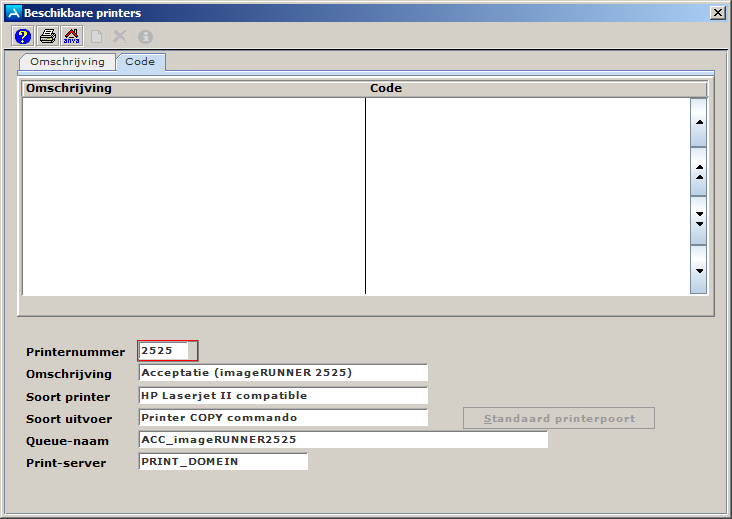732x519 pixels.
Task: Click the printer icon in the toolbar
Action: pos(47,37)
